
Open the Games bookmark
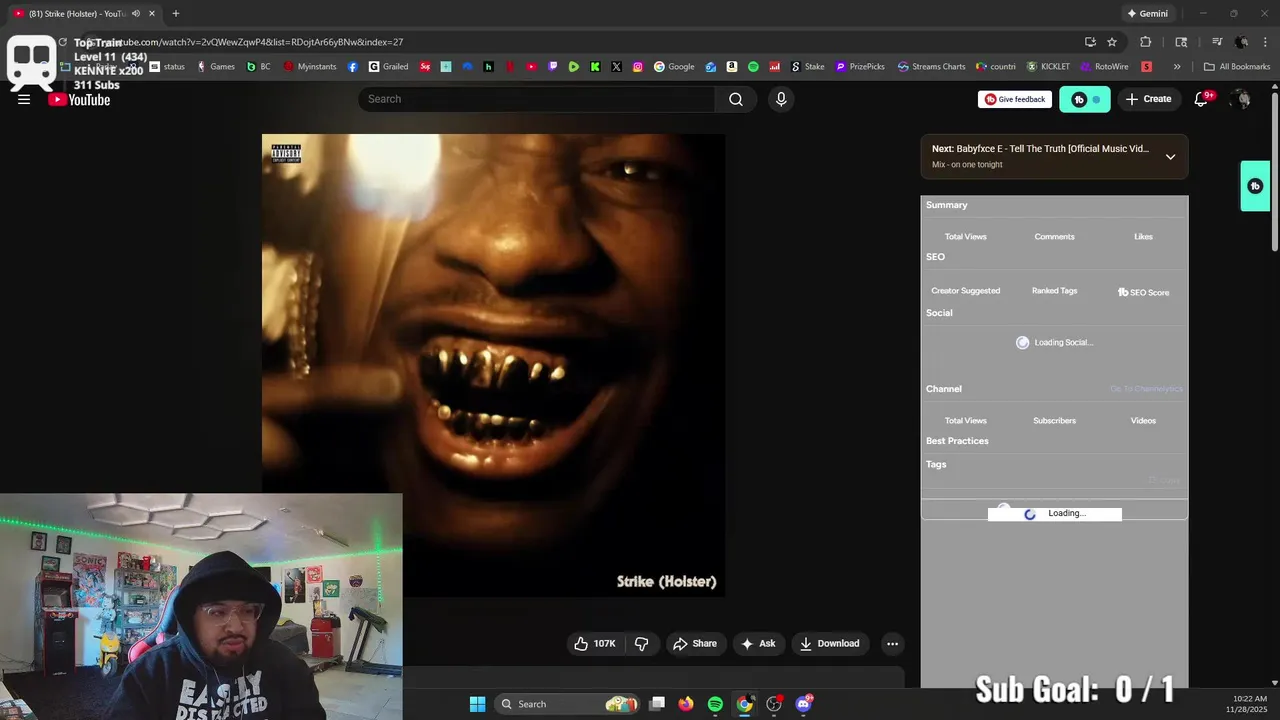pyautogui.click(x=216, y=67)
